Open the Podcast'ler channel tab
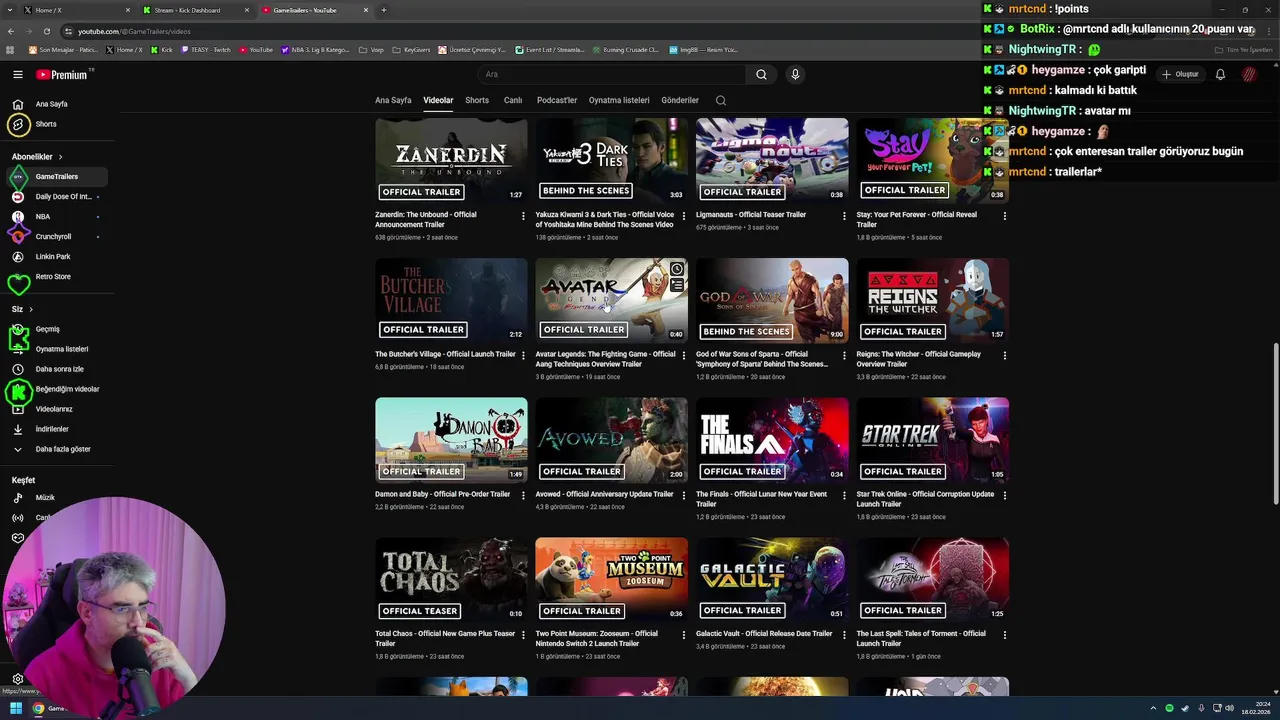The image size is (1280, 720). (557, 100)
